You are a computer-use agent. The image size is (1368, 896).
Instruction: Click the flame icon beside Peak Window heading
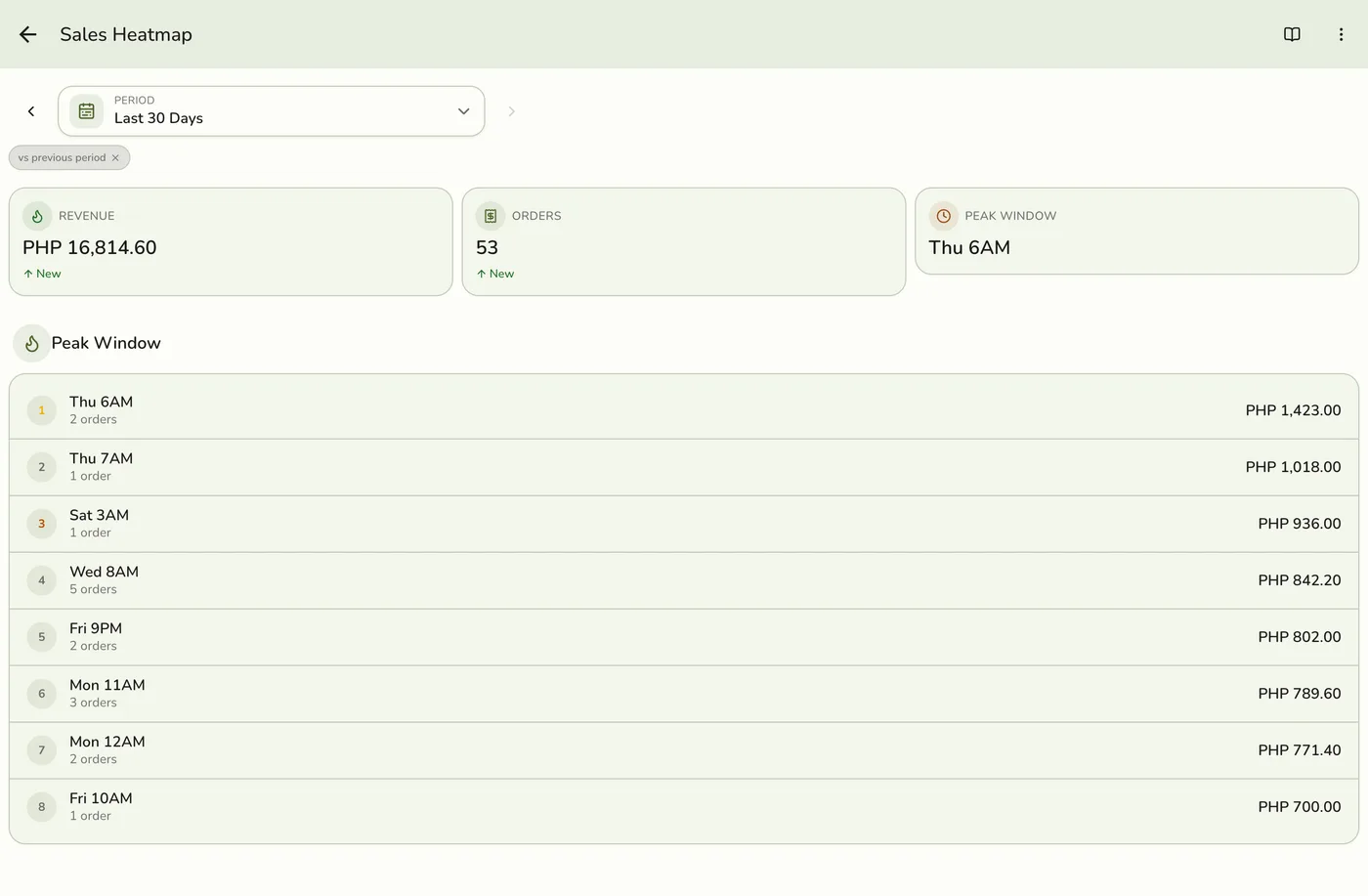(31, 343)
